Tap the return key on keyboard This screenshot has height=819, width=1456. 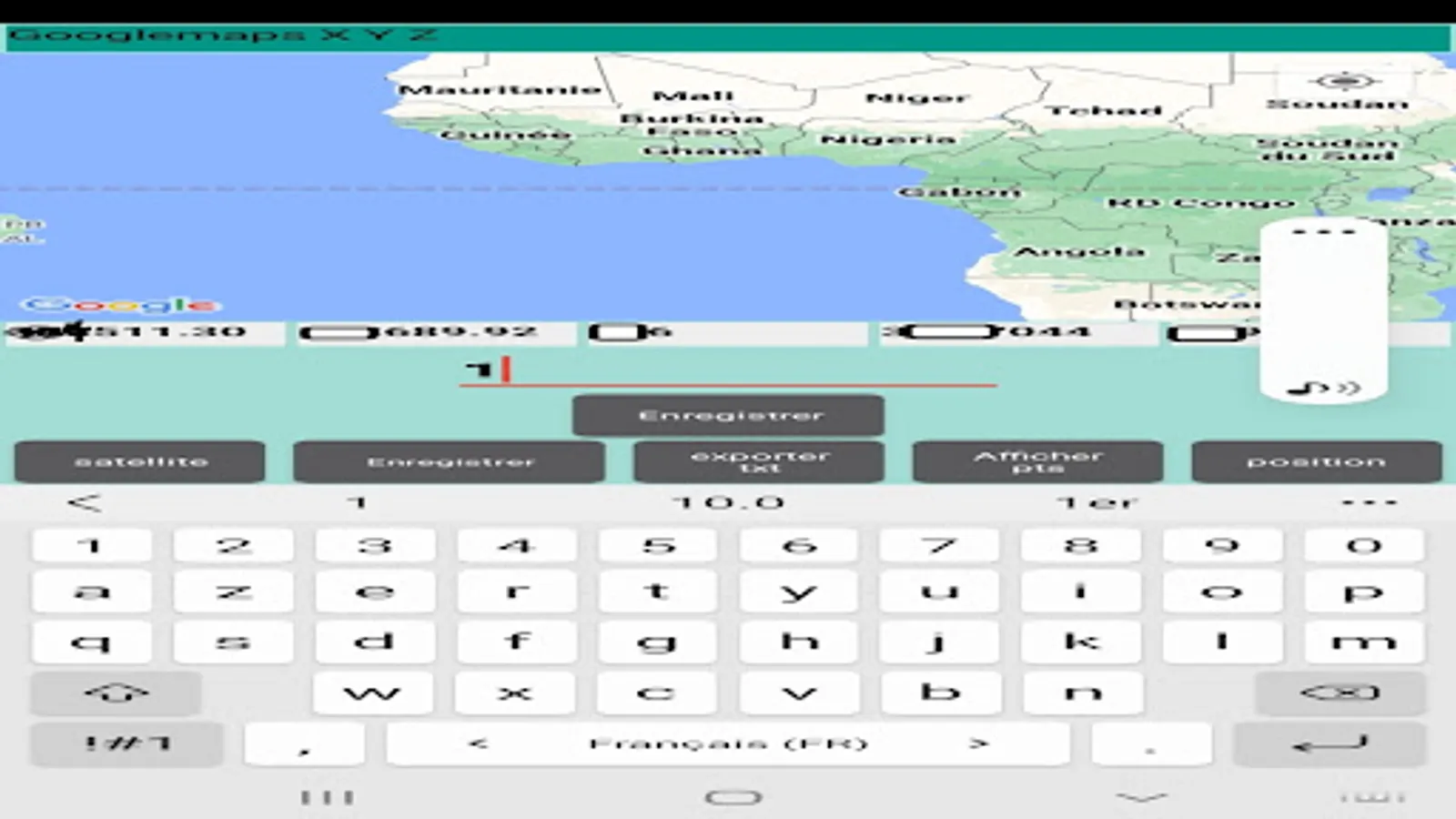tap(1330, 744)
